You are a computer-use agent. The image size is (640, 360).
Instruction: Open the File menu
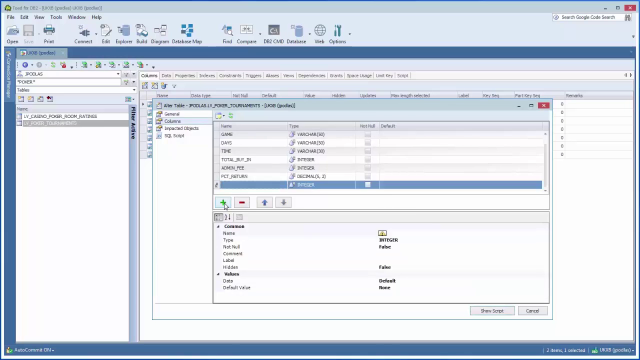point(11,17)
